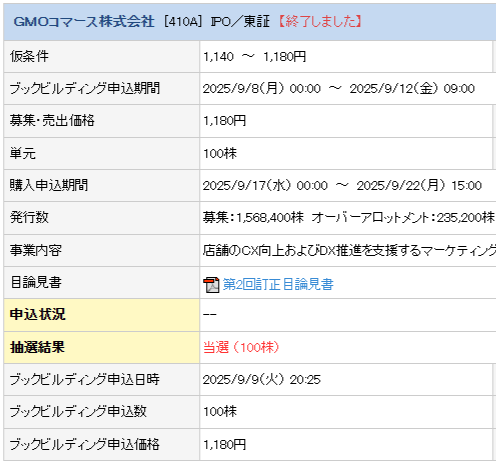Open the PDF icon beside 第2回訂正目論見書
The width and height of the screenshot is (496, 464).
[x=211, y=284]
